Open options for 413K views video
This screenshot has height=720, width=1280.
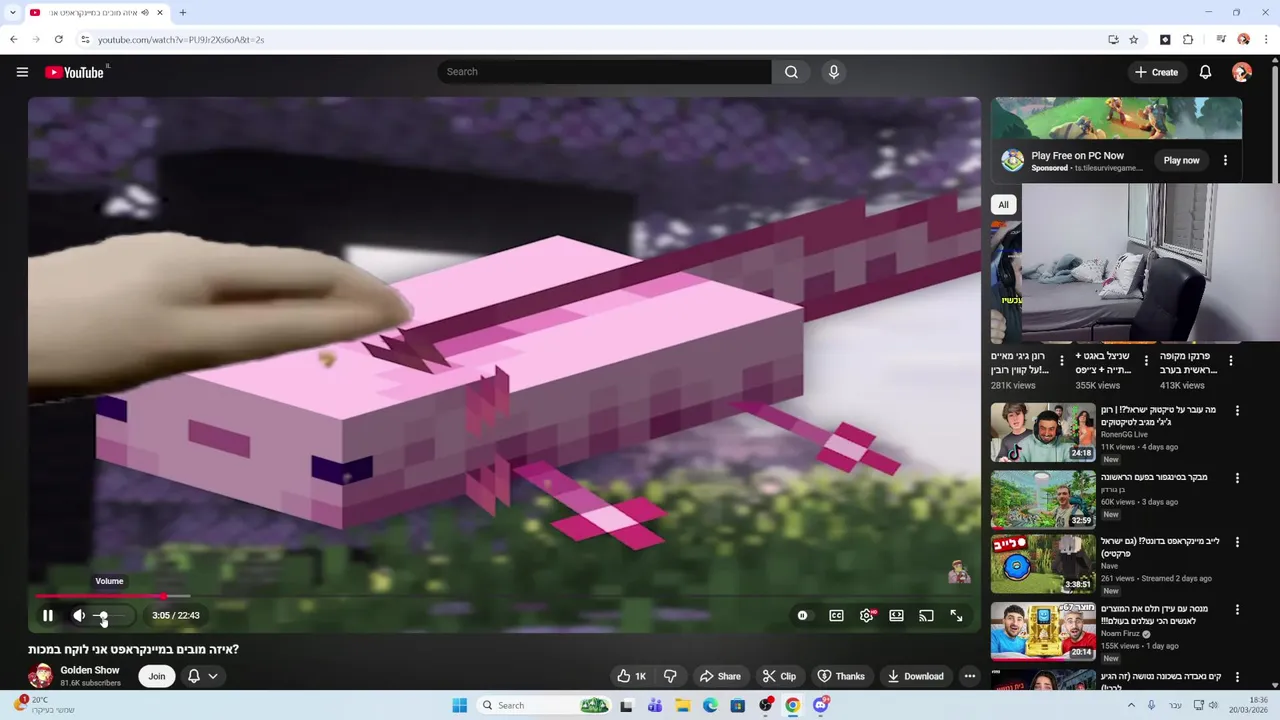1231,361
